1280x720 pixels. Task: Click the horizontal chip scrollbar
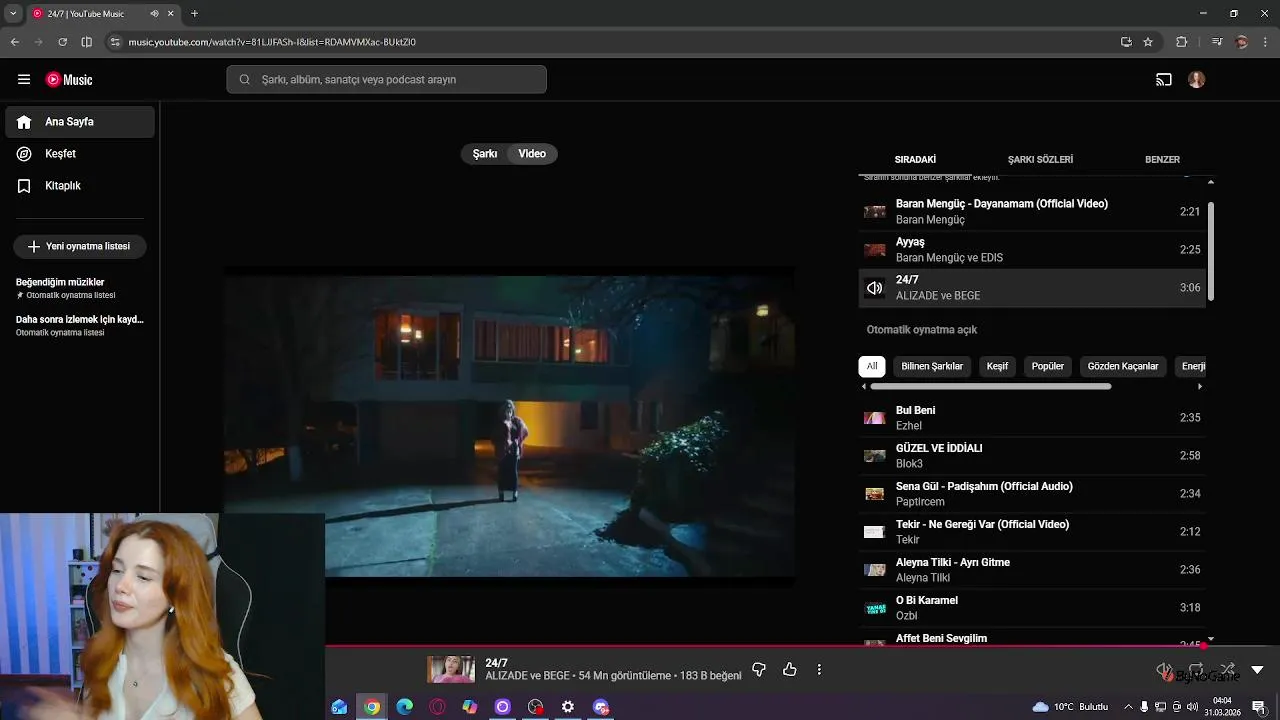click(x=991, y=386)
